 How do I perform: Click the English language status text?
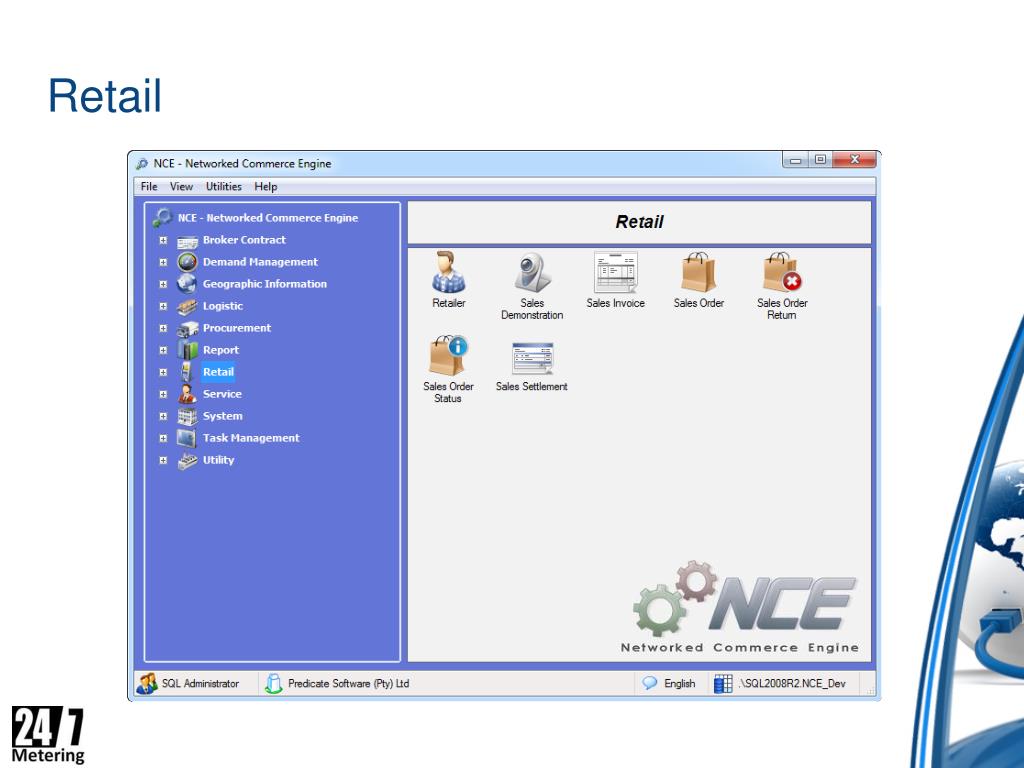point(680,684)
